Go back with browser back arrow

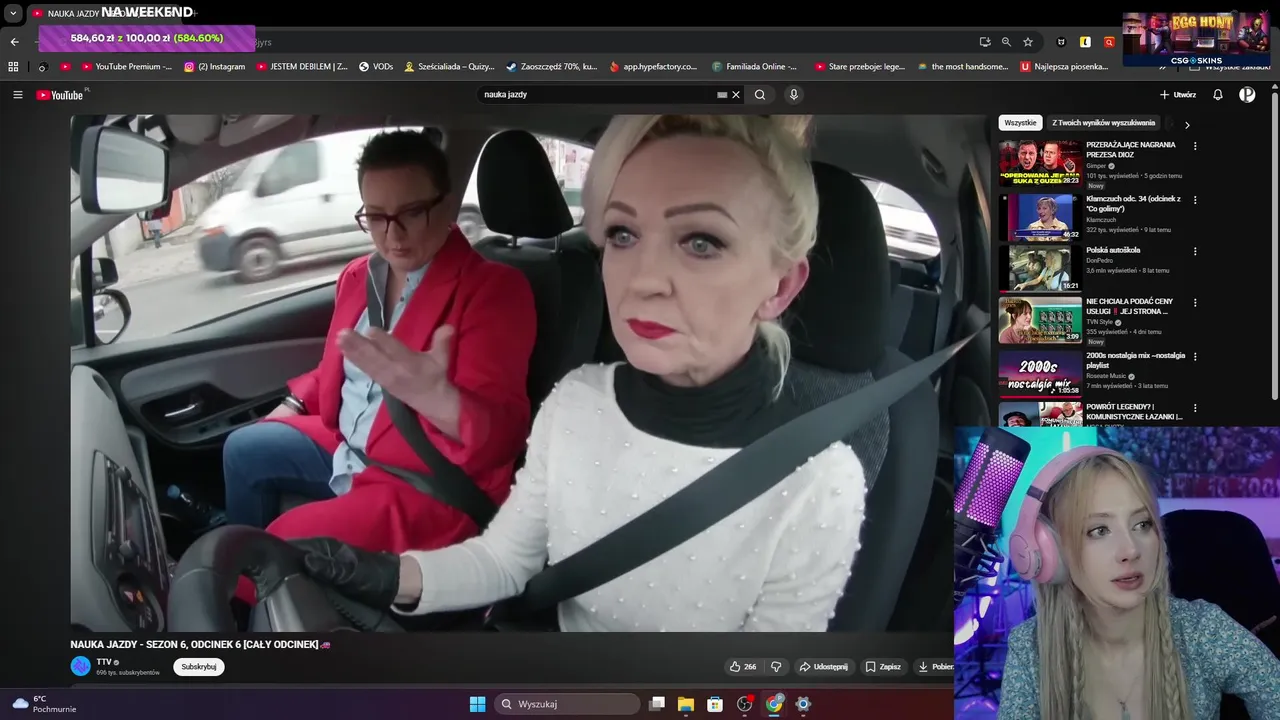(14, 42)
